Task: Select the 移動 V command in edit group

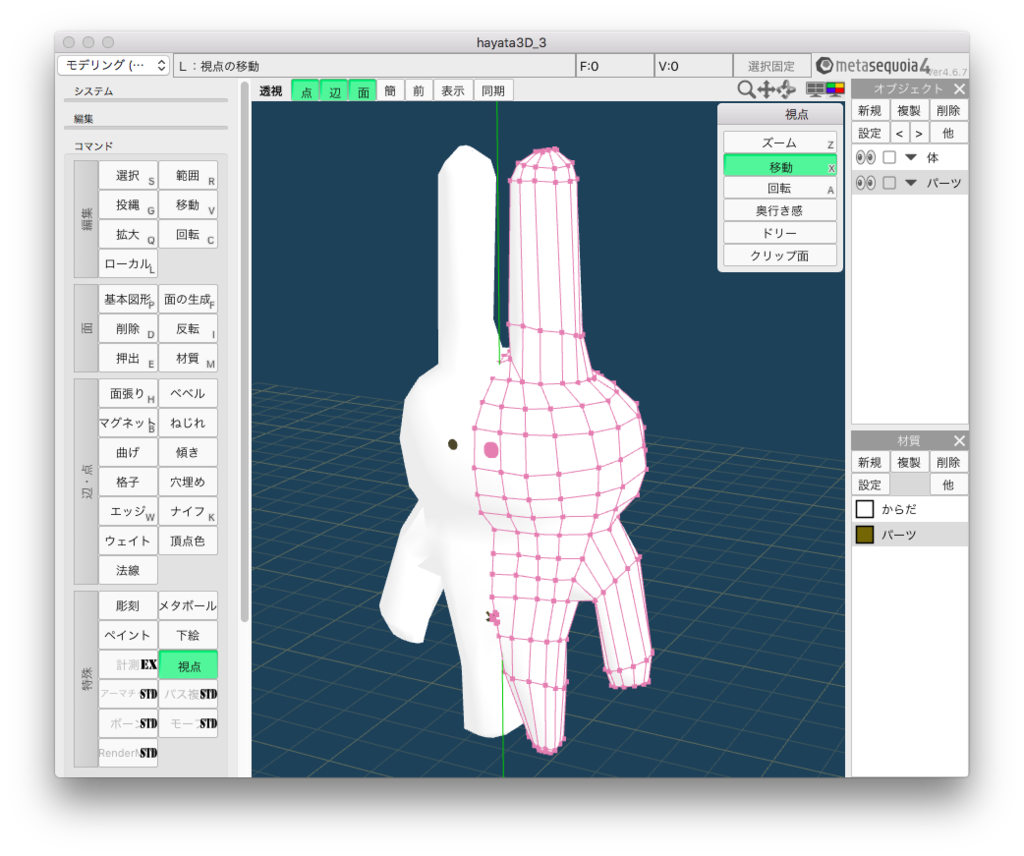Action: tap(188, 205)
